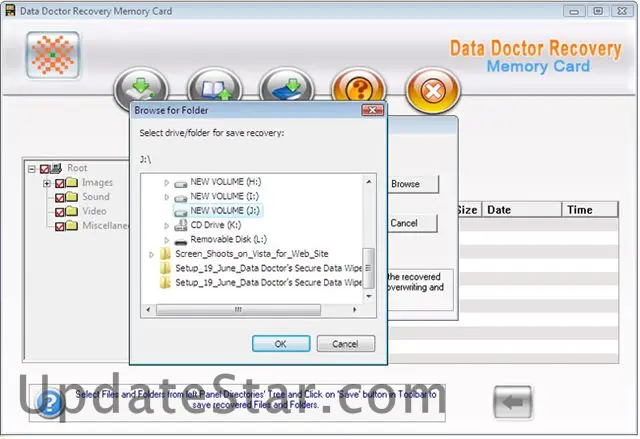Select the second Setup_19_June folder
The image size is (640, 439).
coord(269,282)
